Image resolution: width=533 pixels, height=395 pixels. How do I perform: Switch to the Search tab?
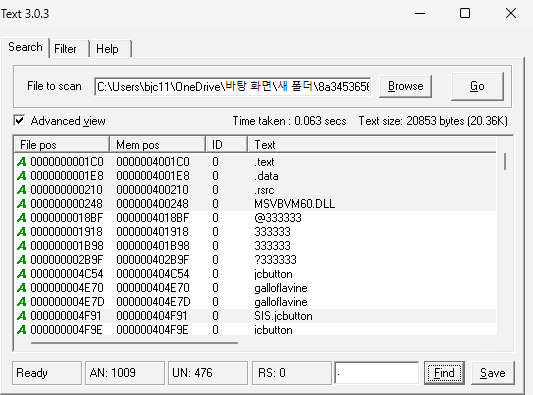tap(25, 47)
